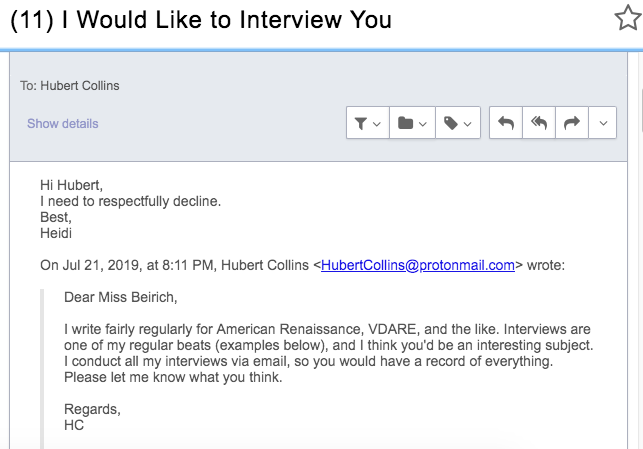
Task: Click the email subject title
Action: click(x=200, y=20)
